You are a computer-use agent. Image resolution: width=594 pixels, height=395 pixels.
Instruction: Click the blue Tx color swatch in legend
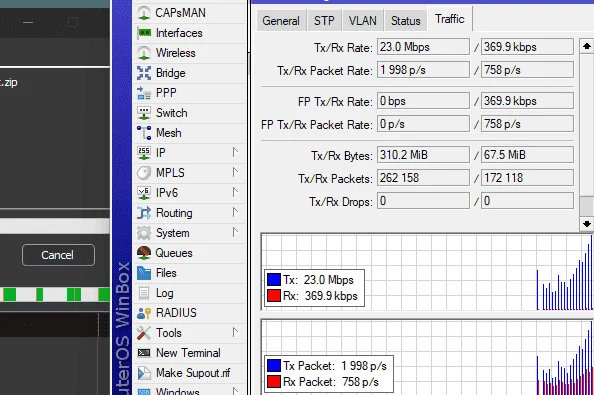coord(274,279)
